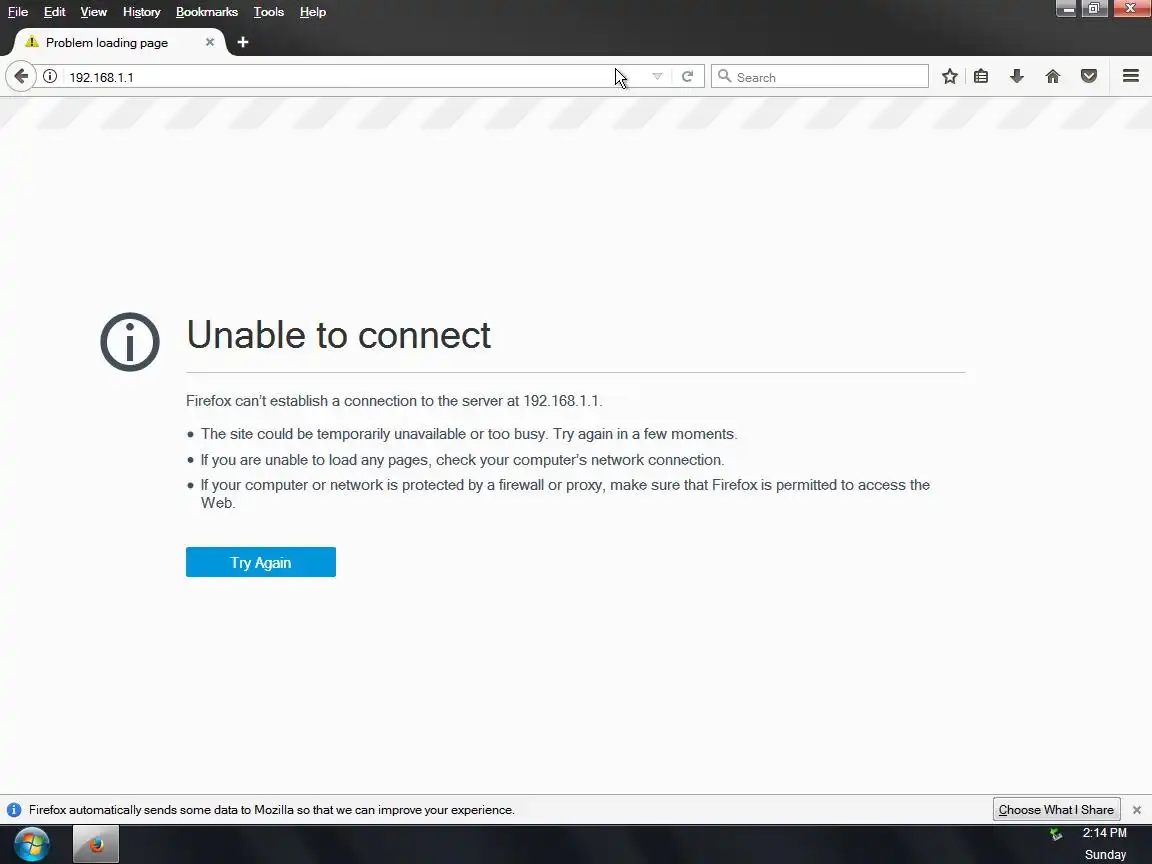The image size is (1152, 864).
Task: Open the Windows Start menu
Action: click(x=31, y=844)
